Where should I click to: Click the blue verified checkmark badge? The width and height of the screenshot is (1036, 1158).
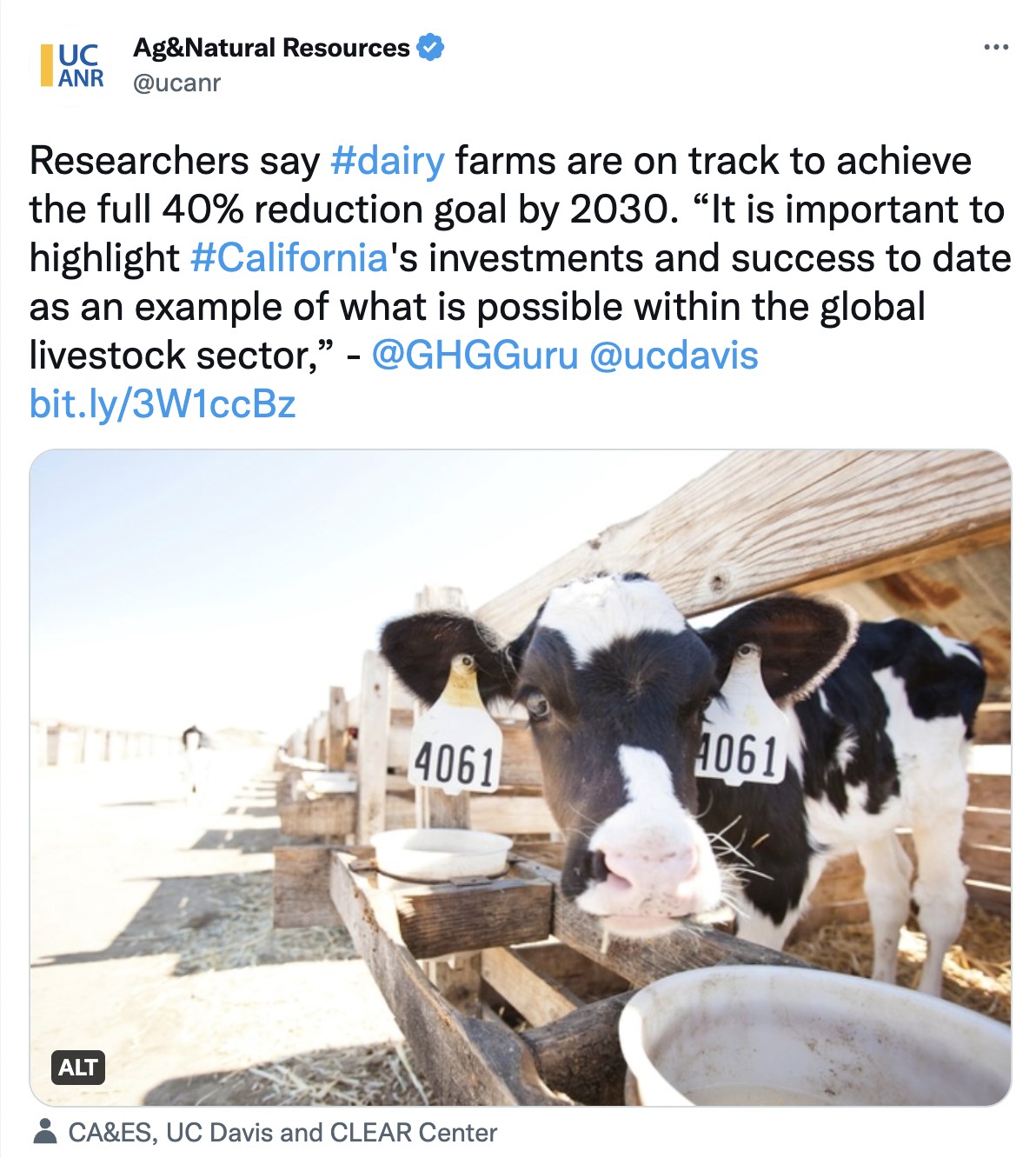point(431,47)
